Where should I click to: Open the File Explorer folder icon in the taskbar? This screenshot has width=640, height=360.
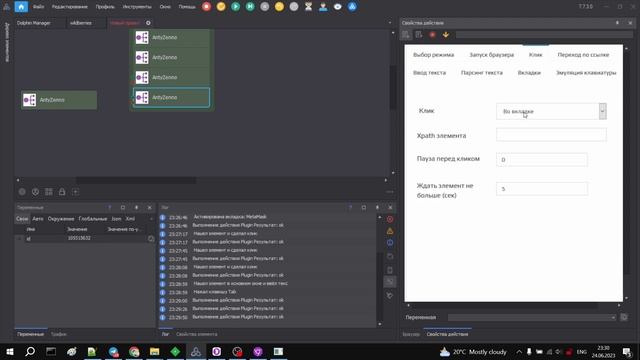point(154,351)
